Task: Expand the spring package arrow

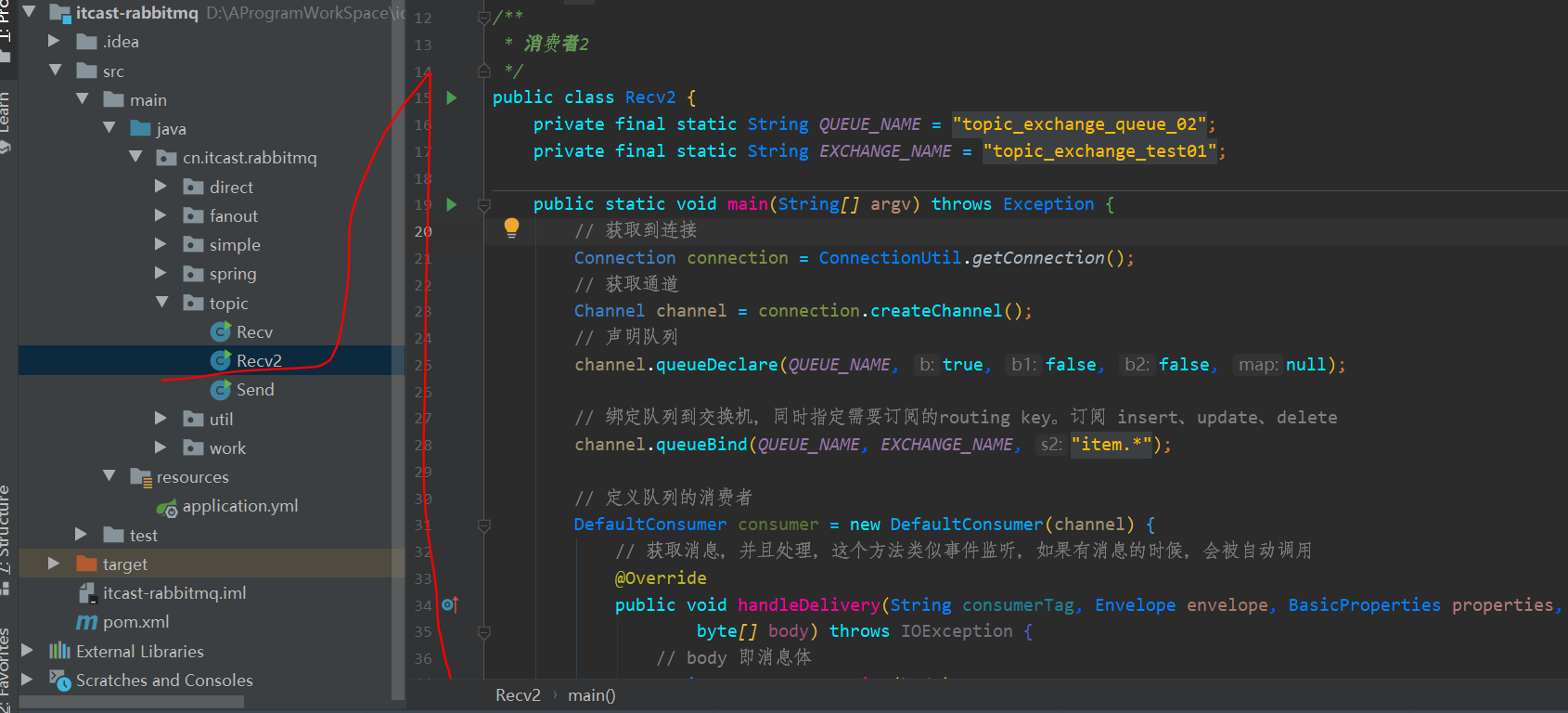Action: coord(161,273)
